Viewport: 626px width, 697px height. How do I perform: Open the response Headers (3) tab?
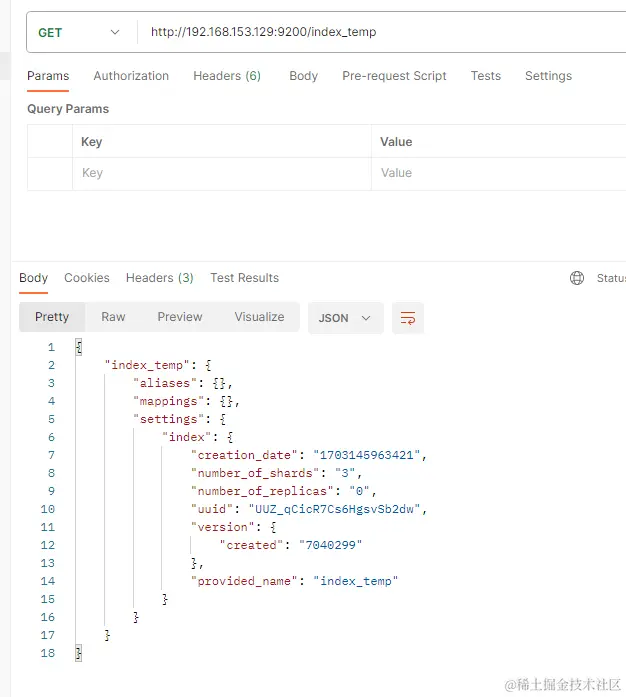coord(160,278)
